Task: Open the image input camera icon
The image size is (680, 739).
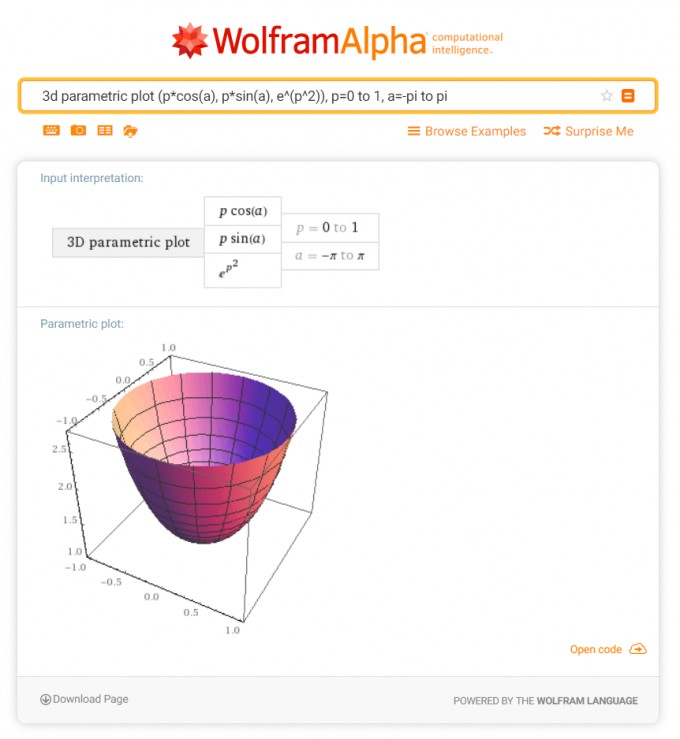Action: (x=78, y=130)
